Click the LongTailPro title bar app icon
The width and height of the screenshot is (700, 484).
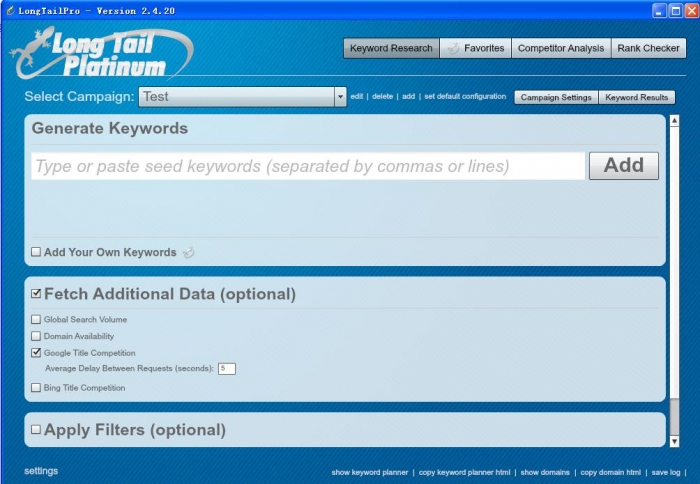coord(10,10)
